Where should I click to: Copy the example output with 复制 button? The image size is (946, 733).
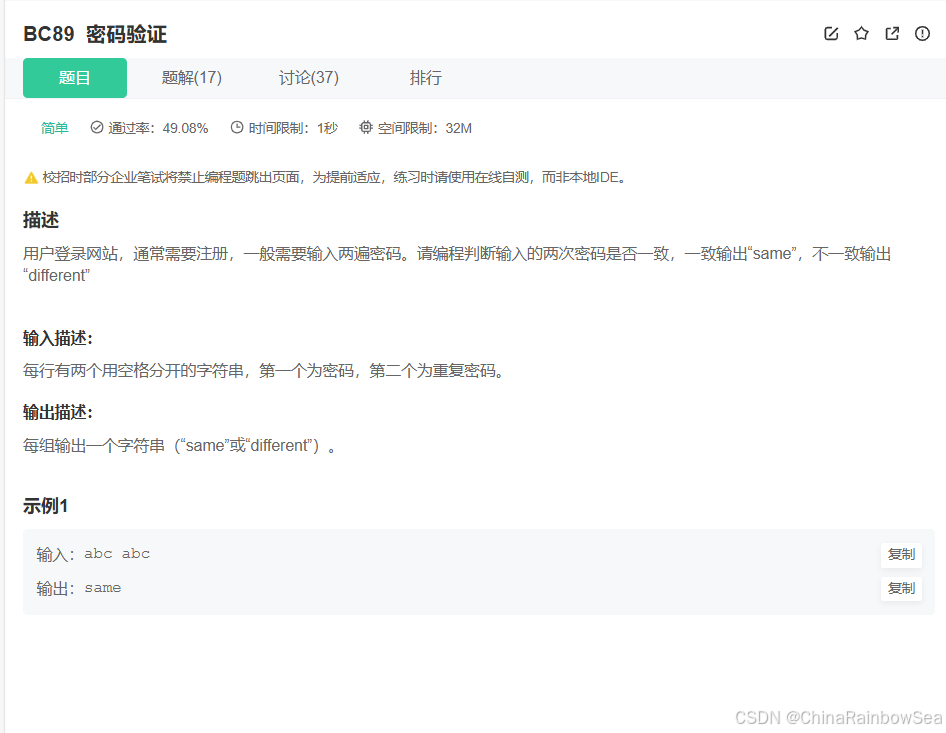pyautogui.click(x=900, y=589)
